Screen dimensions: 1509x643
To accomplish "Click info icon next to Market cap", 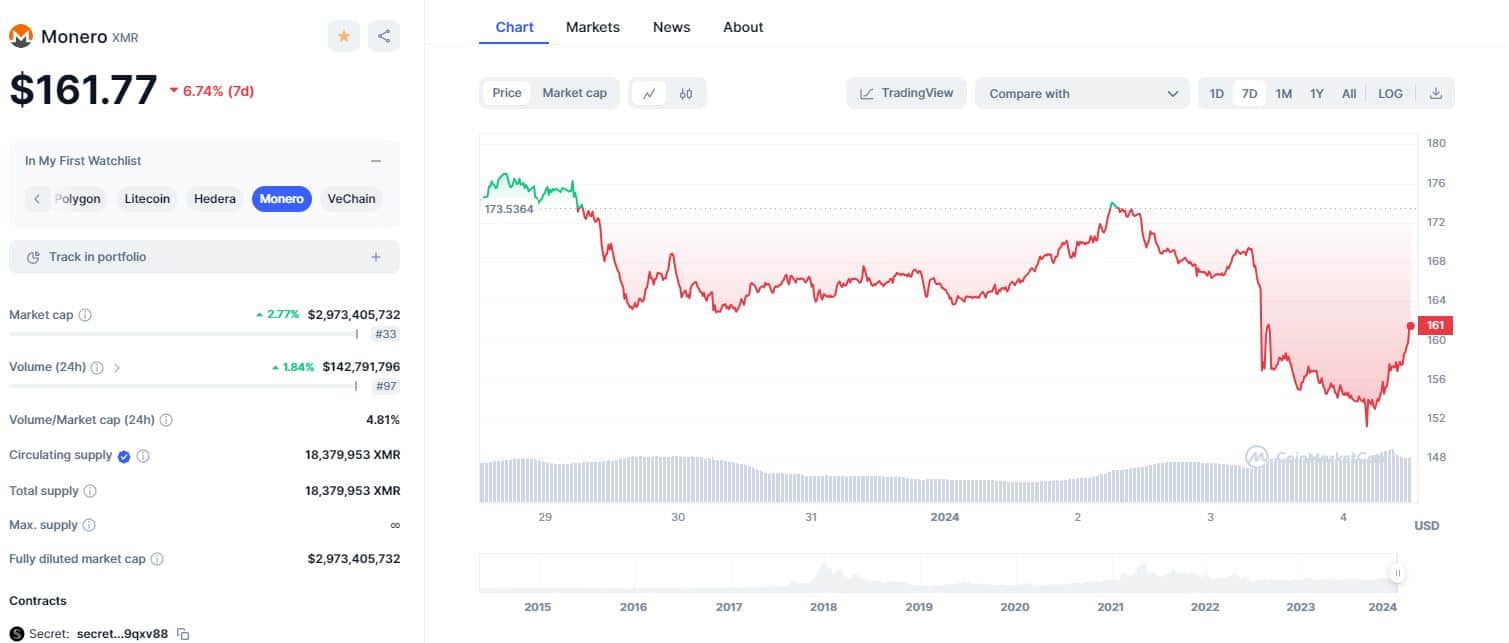I will point(85,315).
